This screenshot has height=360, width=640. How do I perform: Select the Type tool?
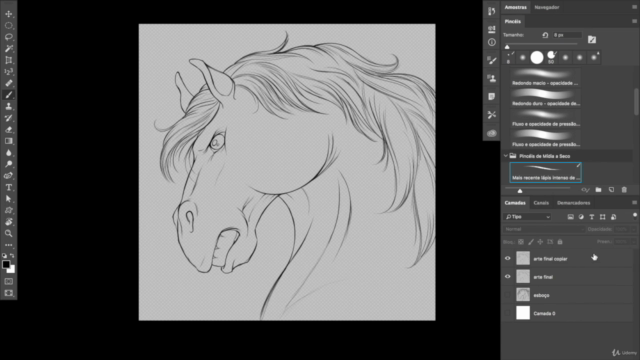click(x=9, y=187)
